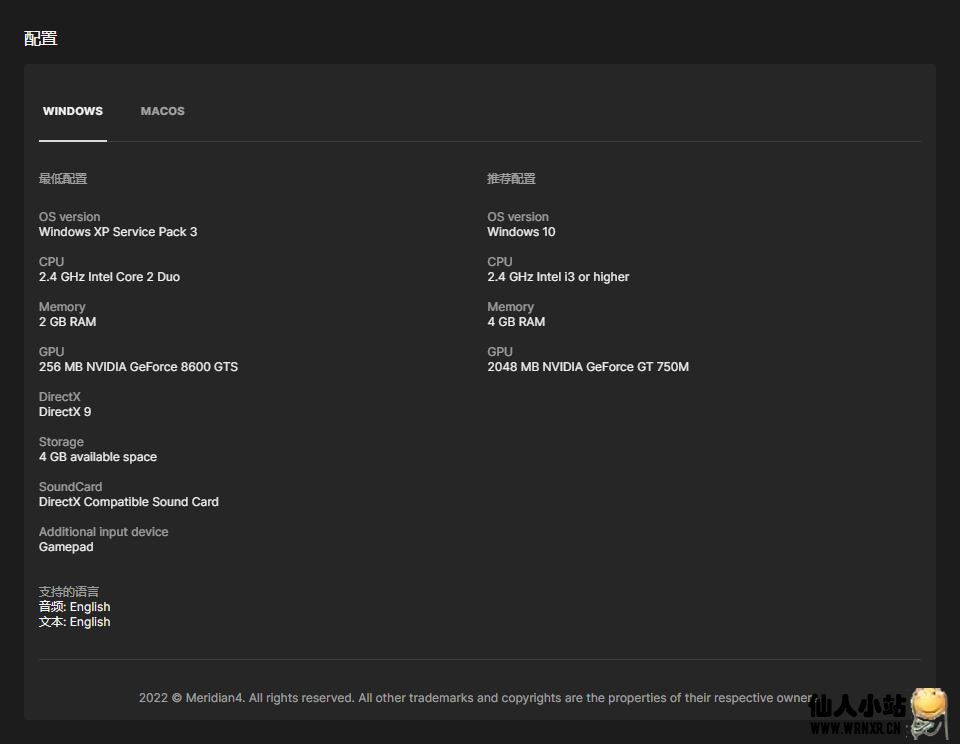
Task: Select the 4 GB available space text
Action: click(98, 457)
